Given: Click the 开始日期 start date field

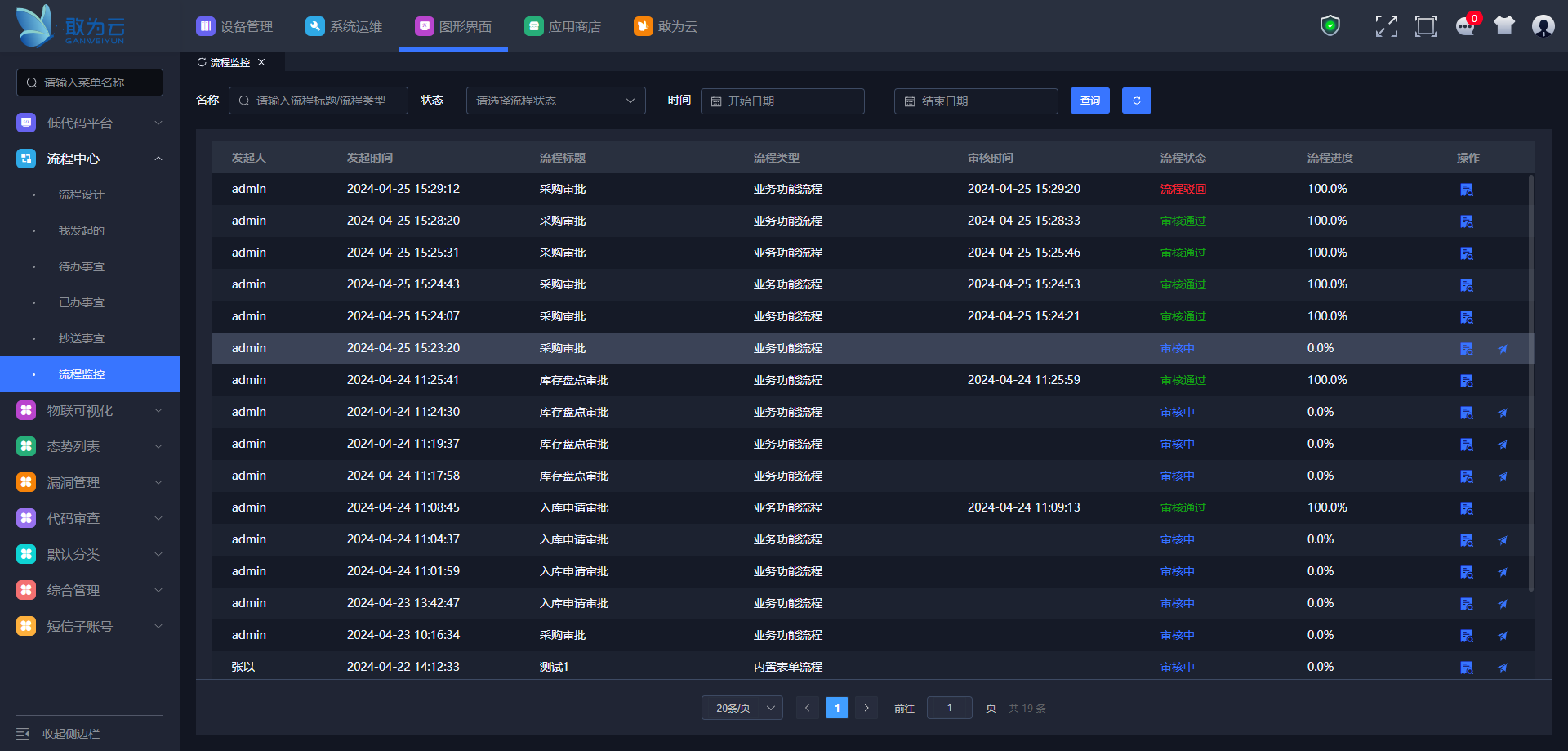Looking at the screenshot, I should click(782, 101).
